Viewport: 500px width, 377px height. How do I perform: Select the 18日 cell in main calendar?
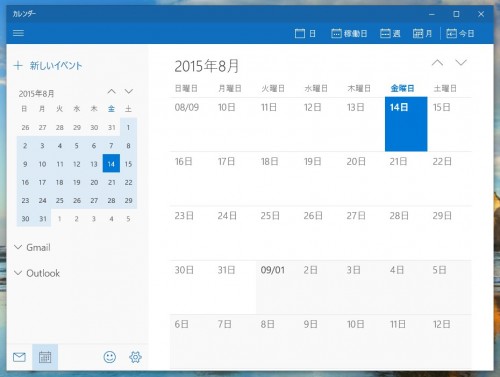(x=277, y=179)
